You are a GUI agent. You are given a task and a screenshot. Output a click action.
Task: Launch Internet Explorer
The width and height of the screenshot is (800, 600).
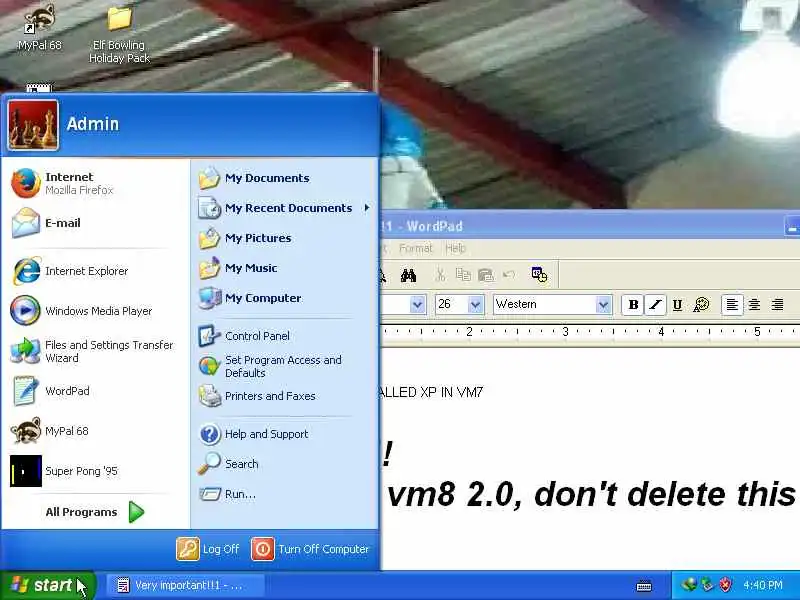[95, 271]
